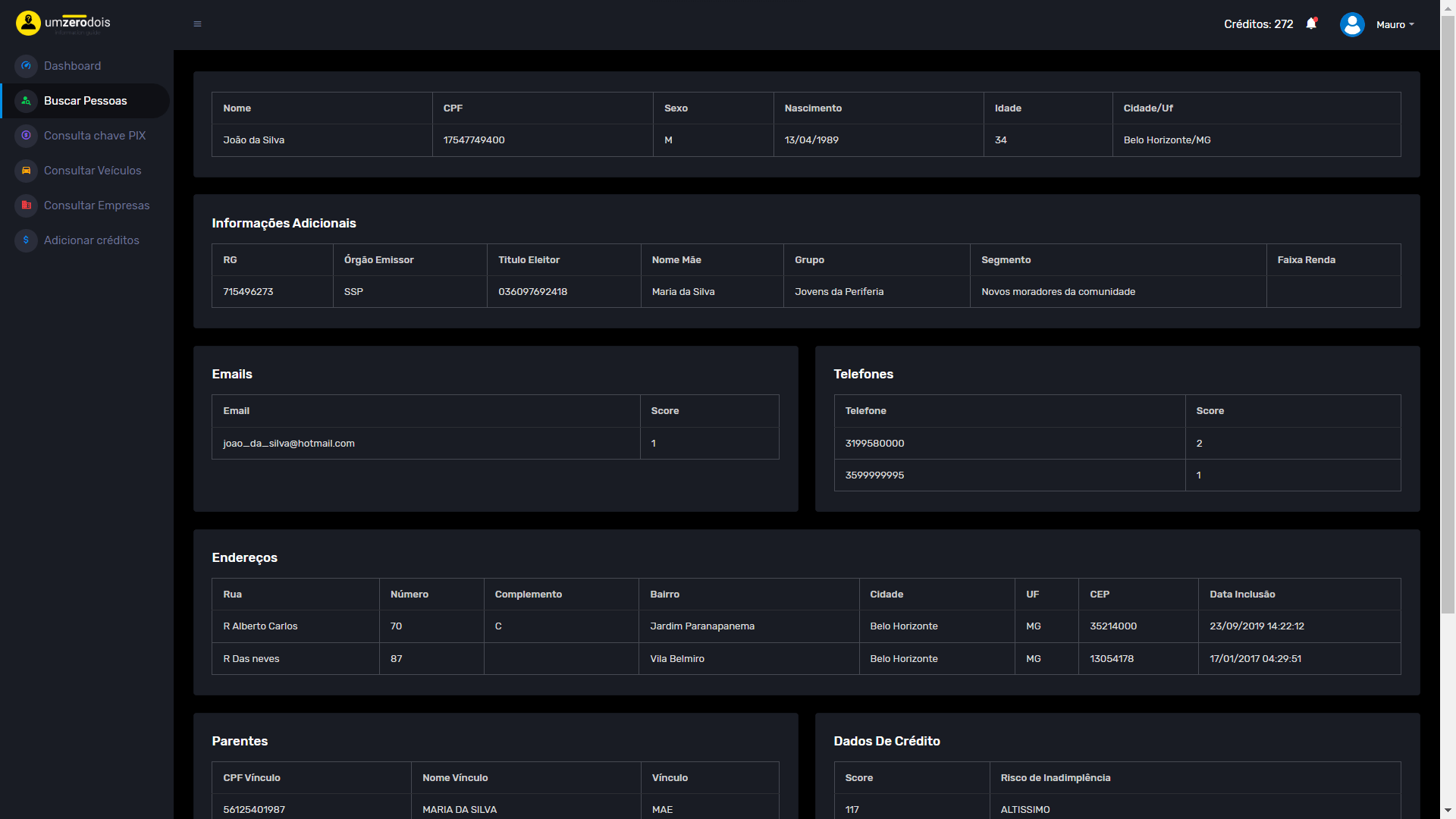The height and width of the screenshot is (819, 1456).
Task: Select neighborhood Vila Belmiro
Action: tap(676, 659)
